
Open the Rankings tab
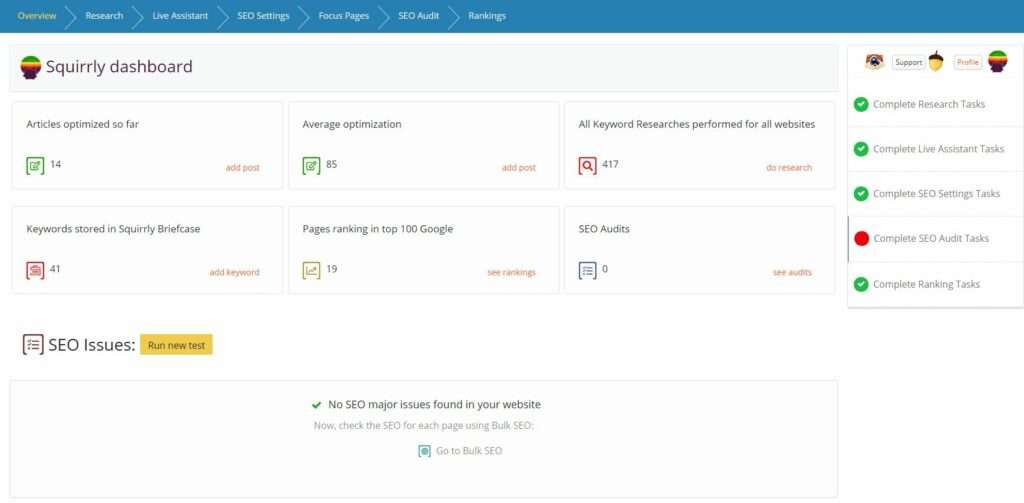[x=487, y=16]
